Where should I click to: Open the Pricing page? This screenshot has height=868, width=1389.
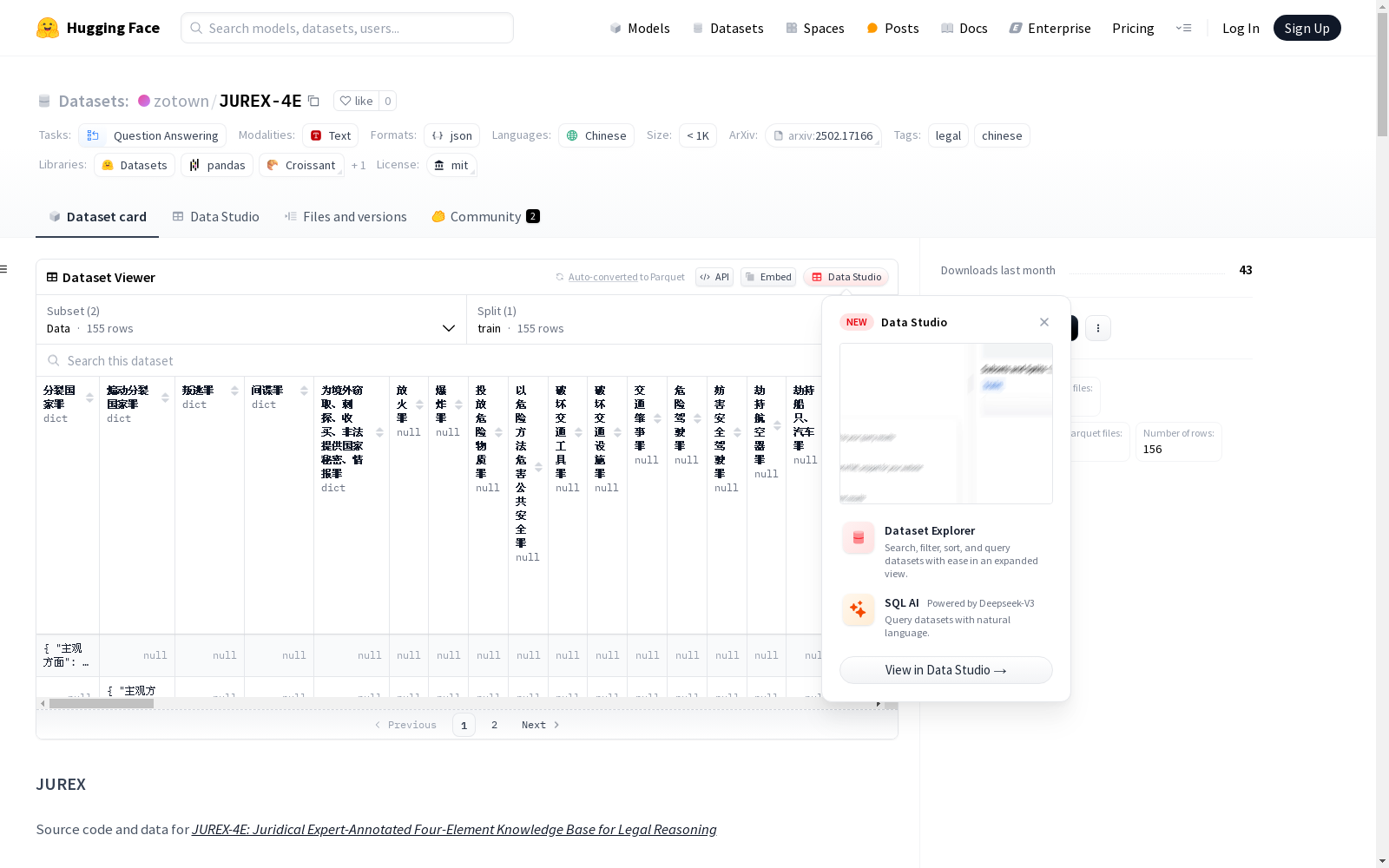[1133, 28]
